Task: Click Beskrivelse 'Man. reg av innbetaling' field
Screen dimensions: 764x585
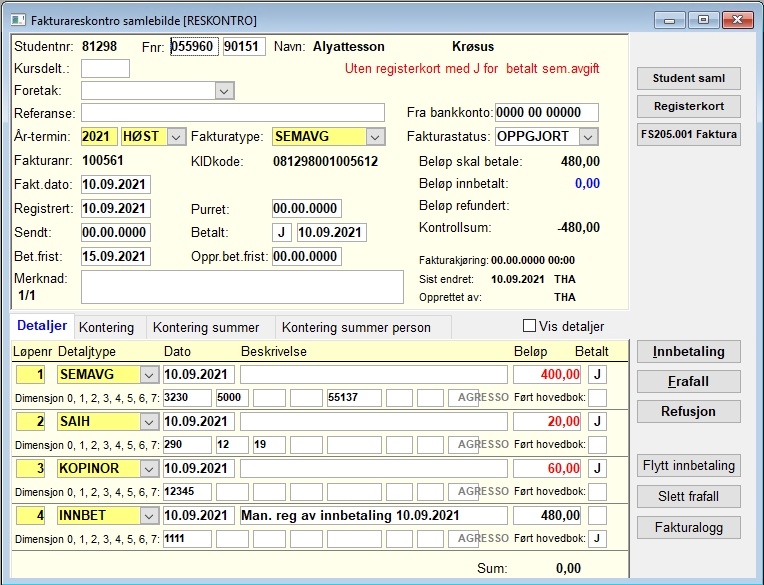Action: (x=374, y=515)
